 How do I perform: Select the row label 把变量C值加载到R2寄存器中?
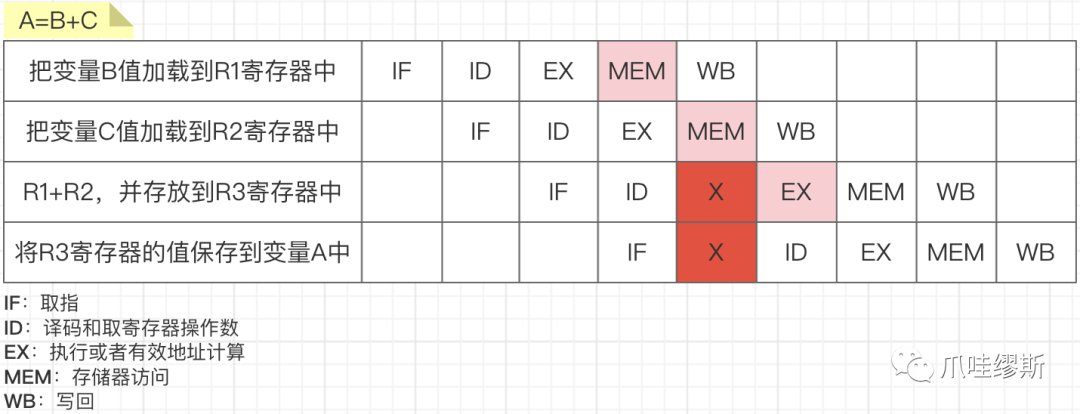point(183,132)
